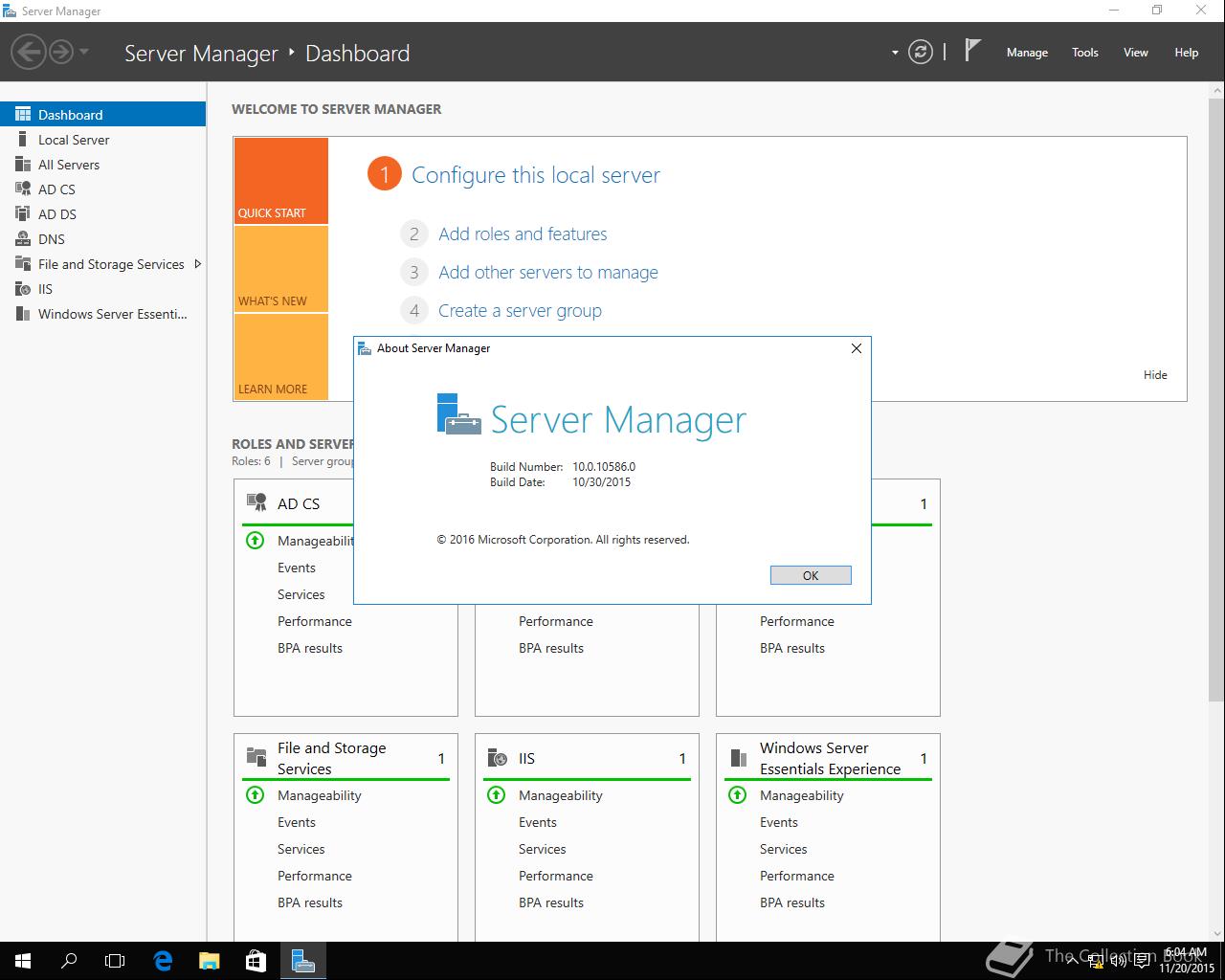Hide the welcome tile

(x=1155, y=374)
